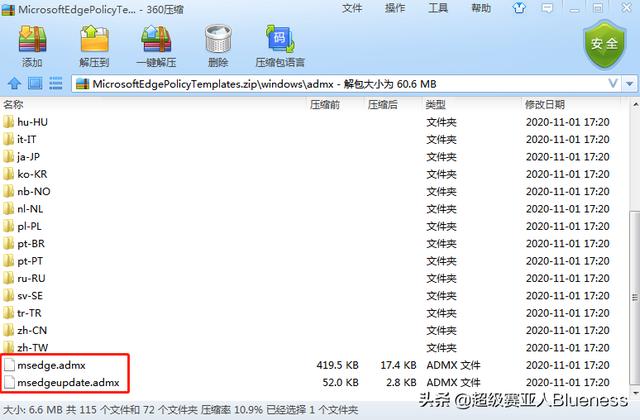Sort by 修改日期 column header

(545, 104)
